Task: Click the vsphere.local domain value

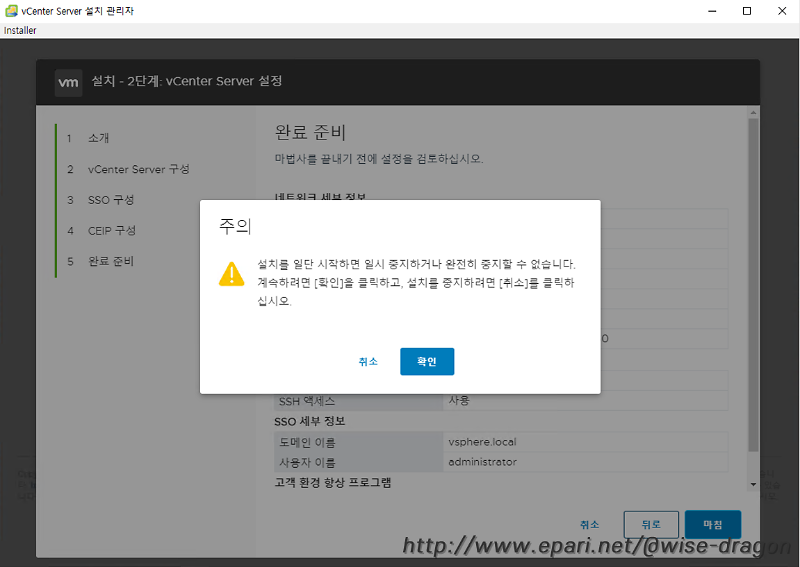Action: point(482,442)
